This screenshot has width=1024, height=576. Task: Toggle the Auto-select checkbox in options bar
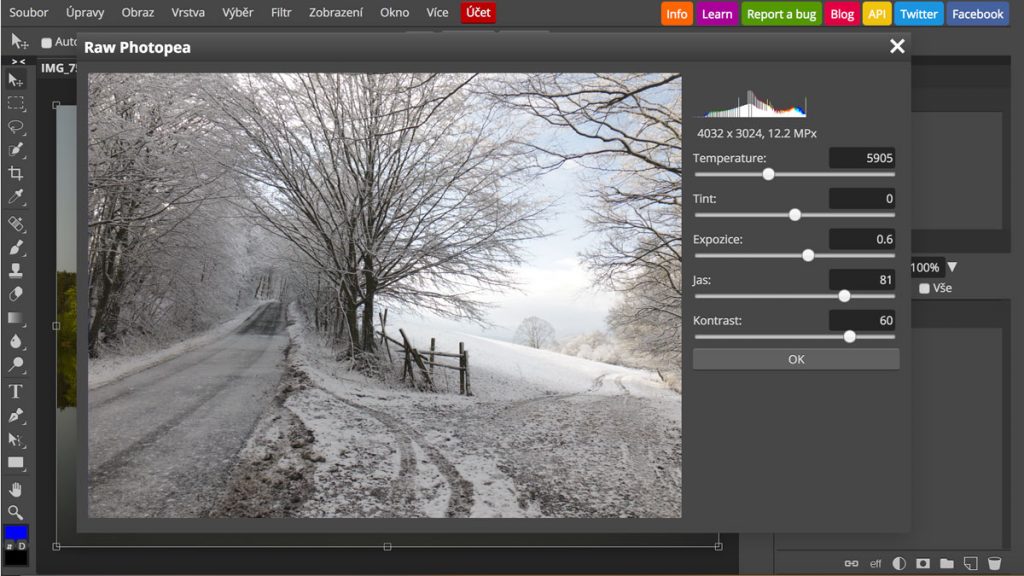coord(46,43)
